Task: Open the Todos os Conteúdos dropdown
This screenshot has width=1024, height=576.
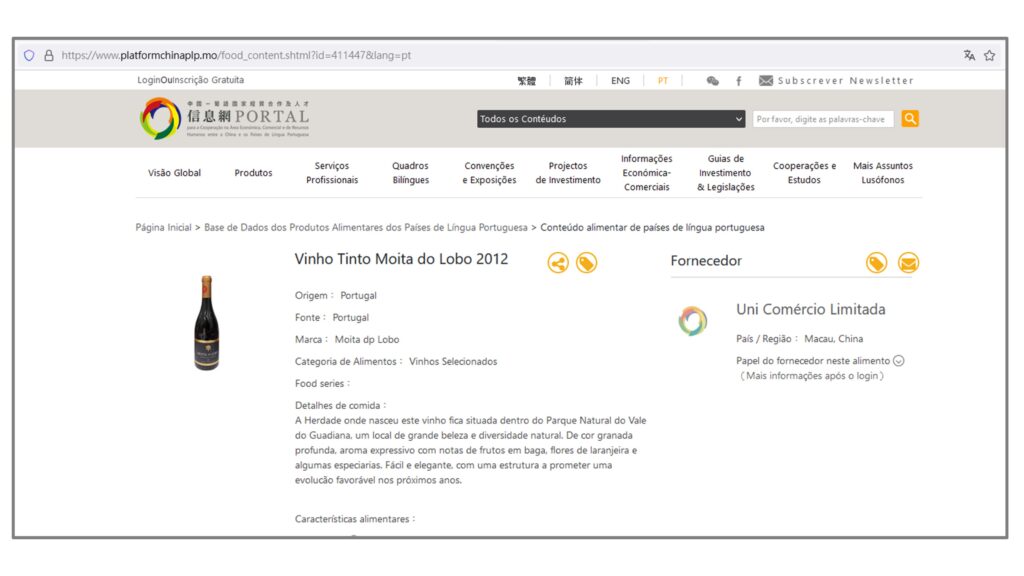Action: [611, 119]
